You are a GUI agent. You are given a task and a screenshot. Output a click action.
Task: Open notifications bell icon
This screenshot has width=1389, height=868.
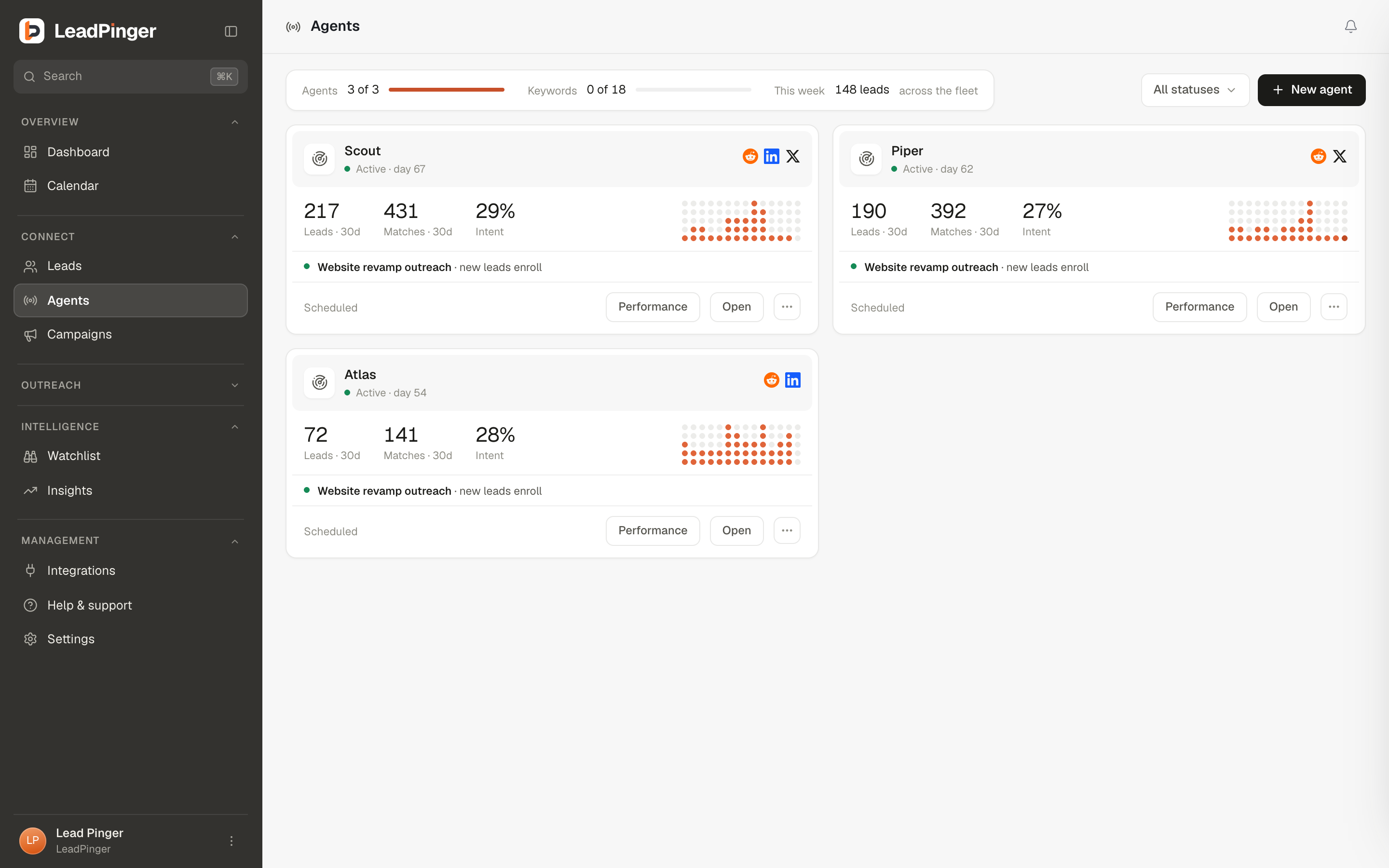[x=1350, y=27]
